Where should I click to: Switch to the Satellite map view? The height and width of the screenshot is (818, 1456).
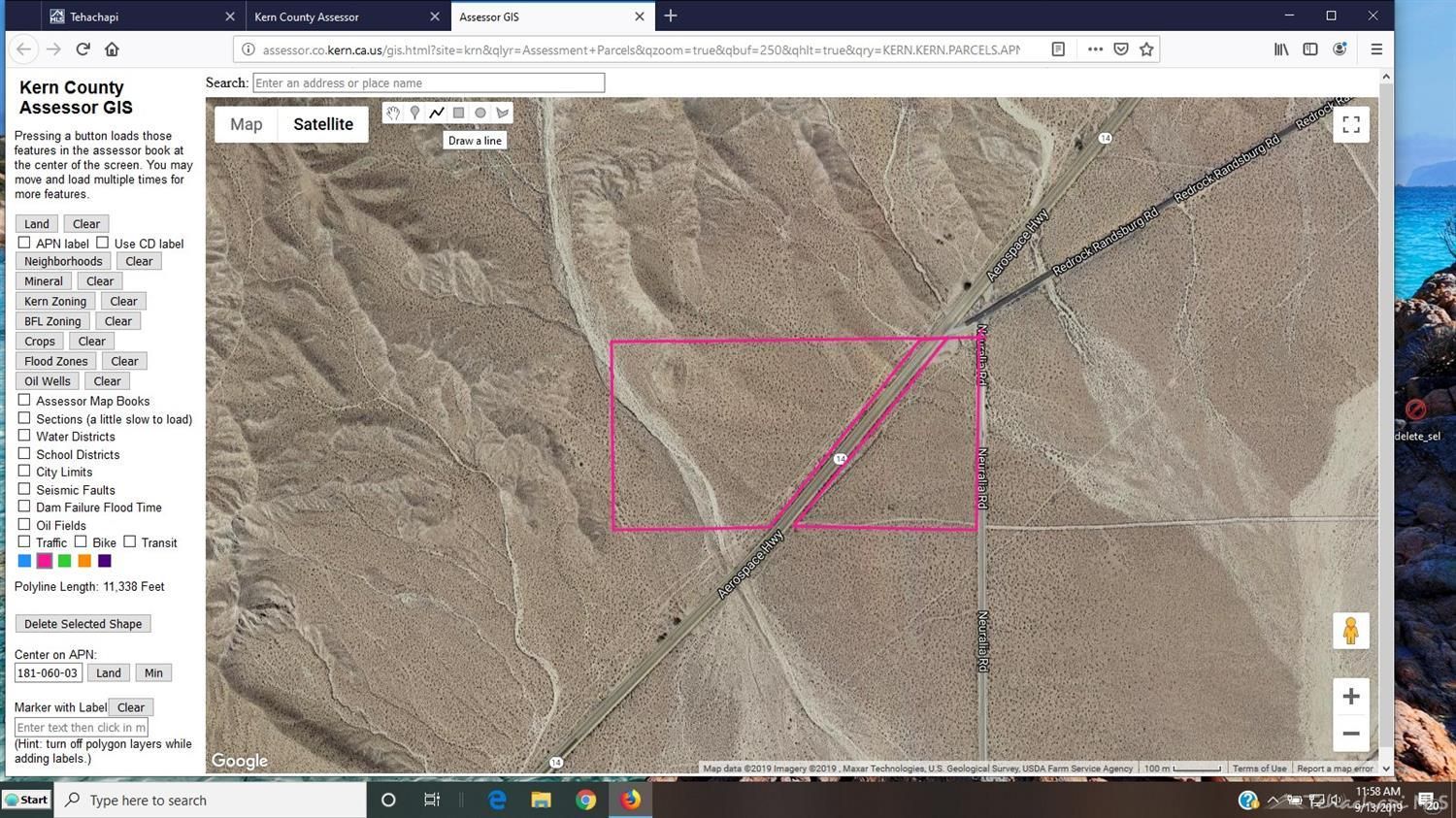click(322, 123)
